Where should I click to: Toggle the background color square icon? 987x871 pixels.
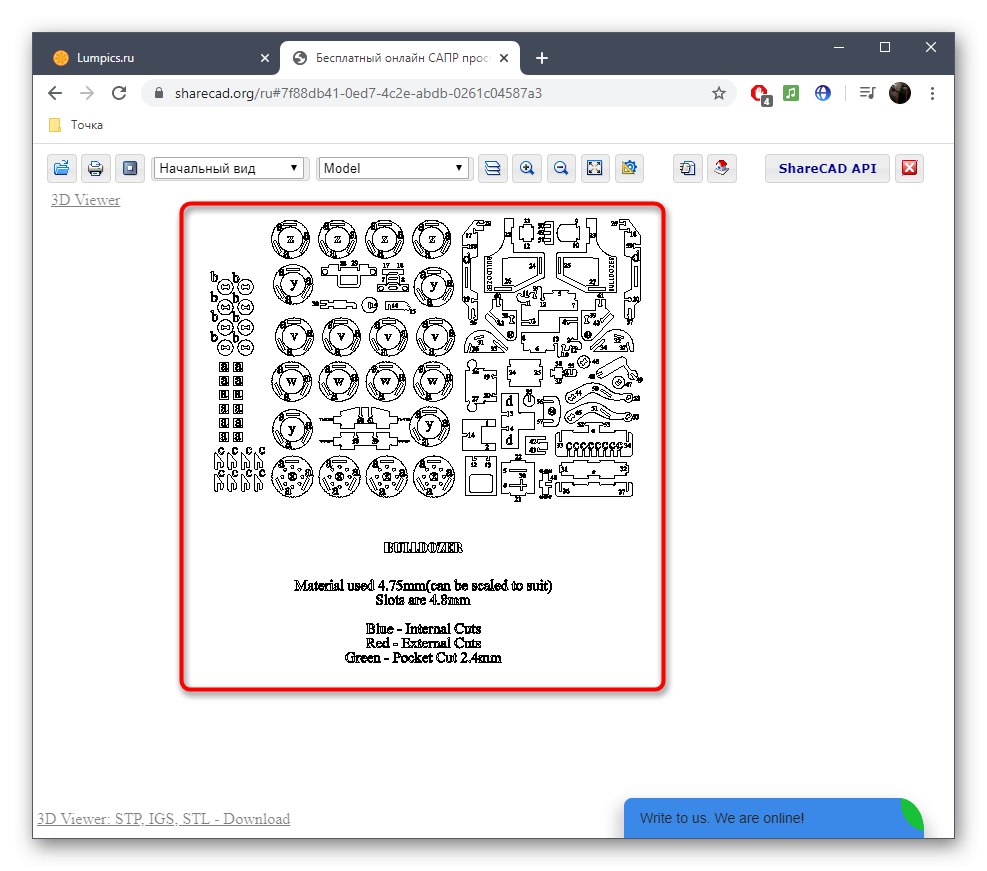coord(130,168)
